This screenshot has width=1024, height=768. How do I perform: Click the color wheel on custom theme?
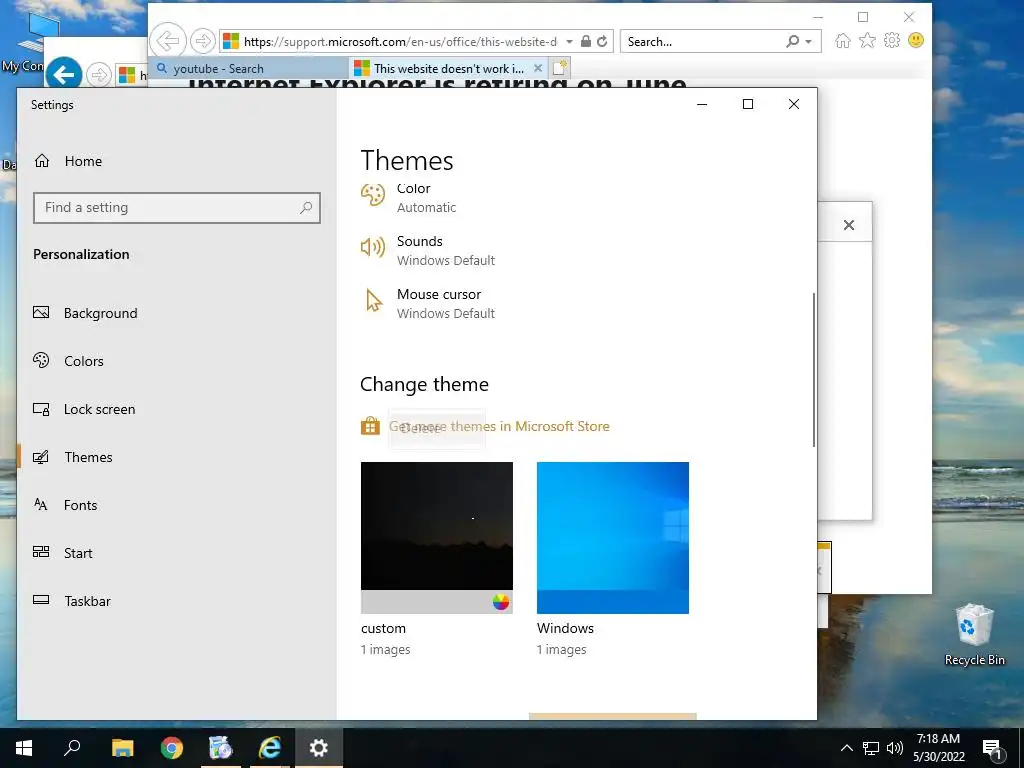click(x=501, y=602)
